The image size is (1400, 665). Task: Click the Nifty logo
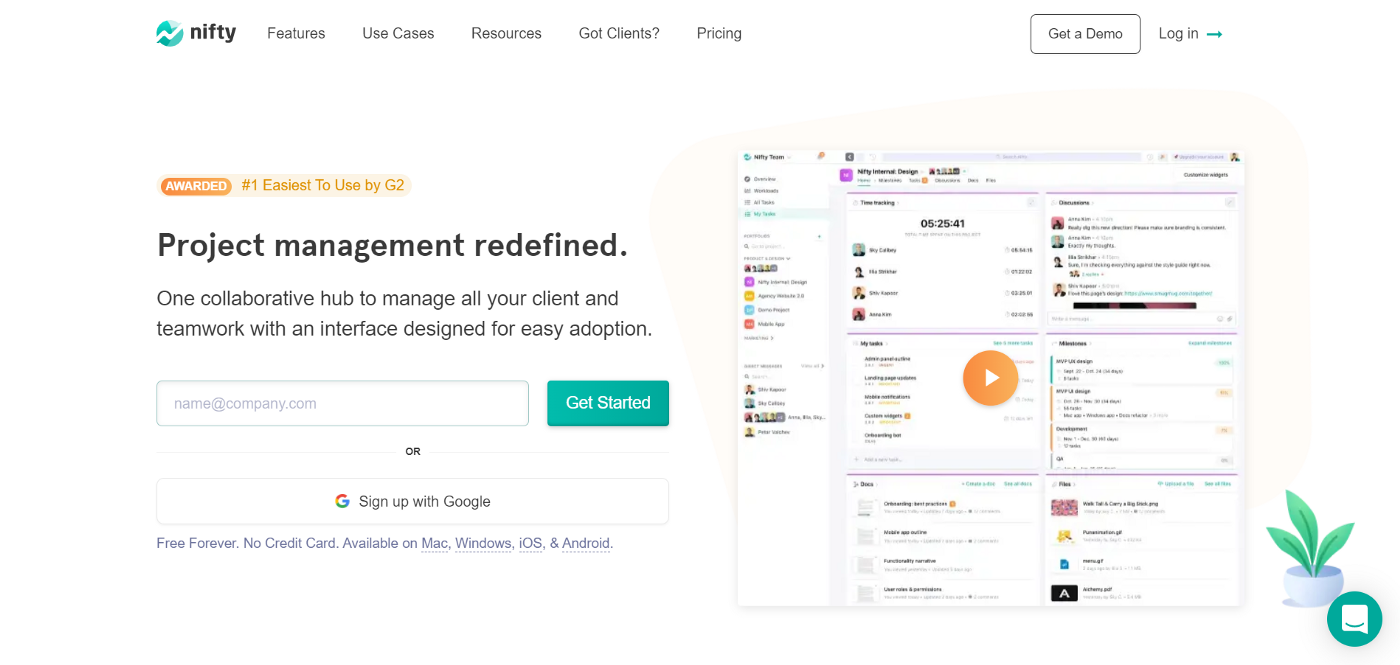(x=196, y=33)
